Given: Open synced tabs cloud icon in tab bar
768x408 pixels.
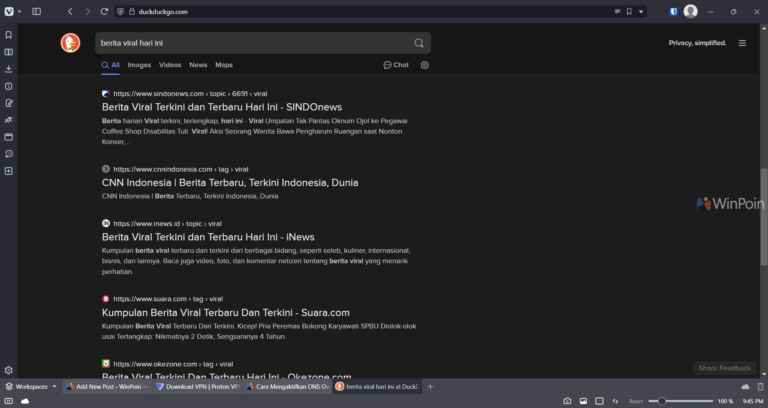Looking at the screenshot, I should coord(745,386).
